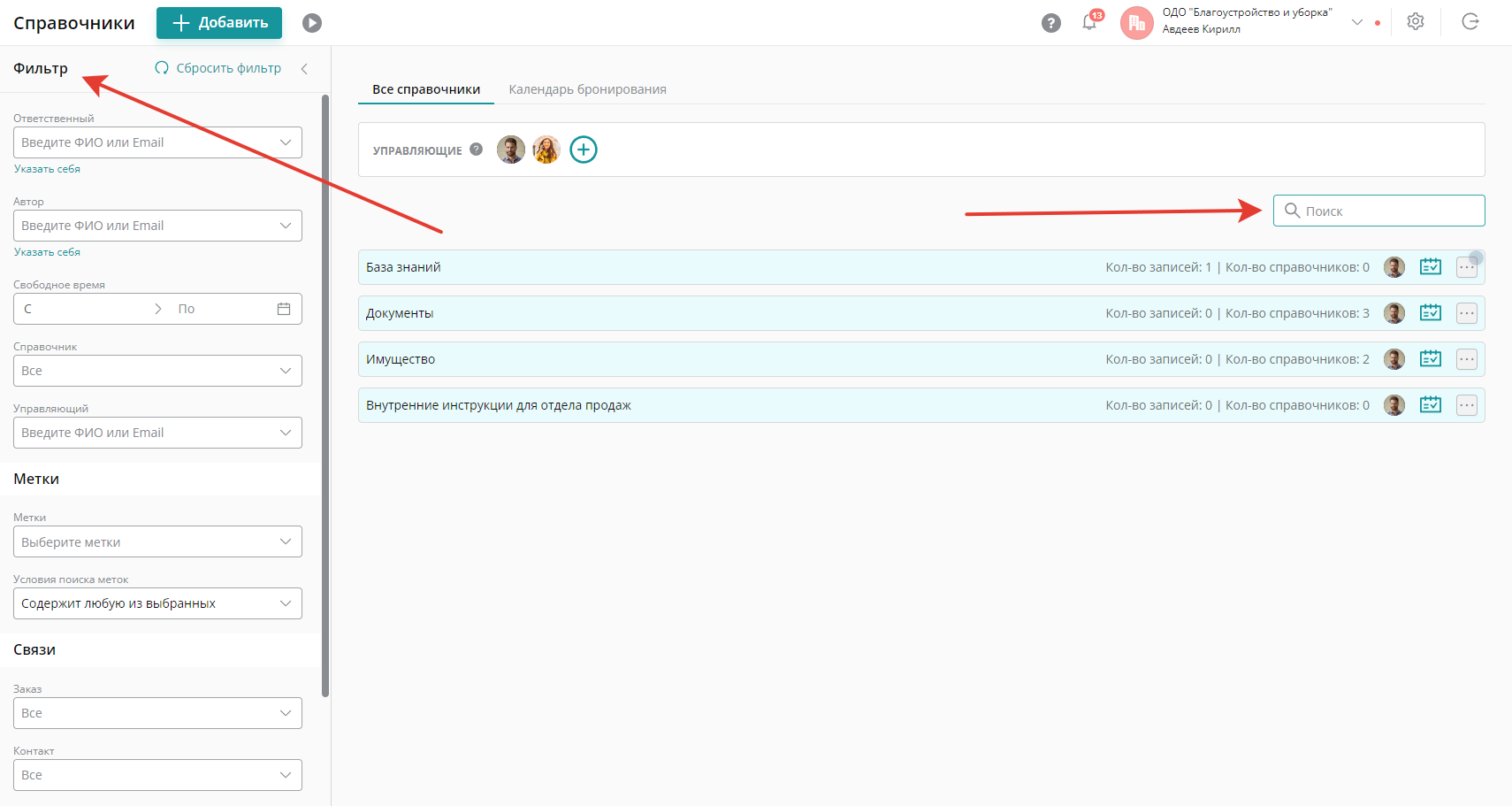Click Указать себя under Автор
The height and width of the screenshot is (806, 1512).
coord(47,252)
